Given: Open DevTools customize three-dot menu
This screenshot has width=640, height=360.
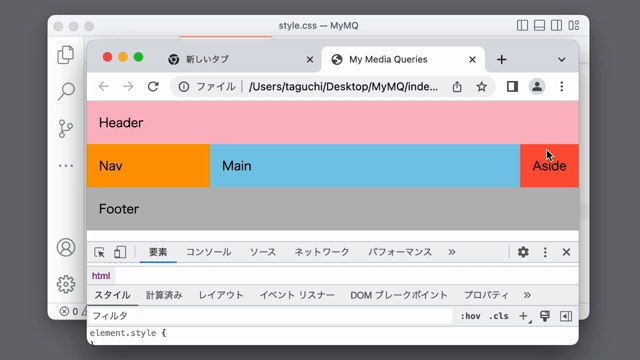Looking at the screenshot, I should pos(545,252).
